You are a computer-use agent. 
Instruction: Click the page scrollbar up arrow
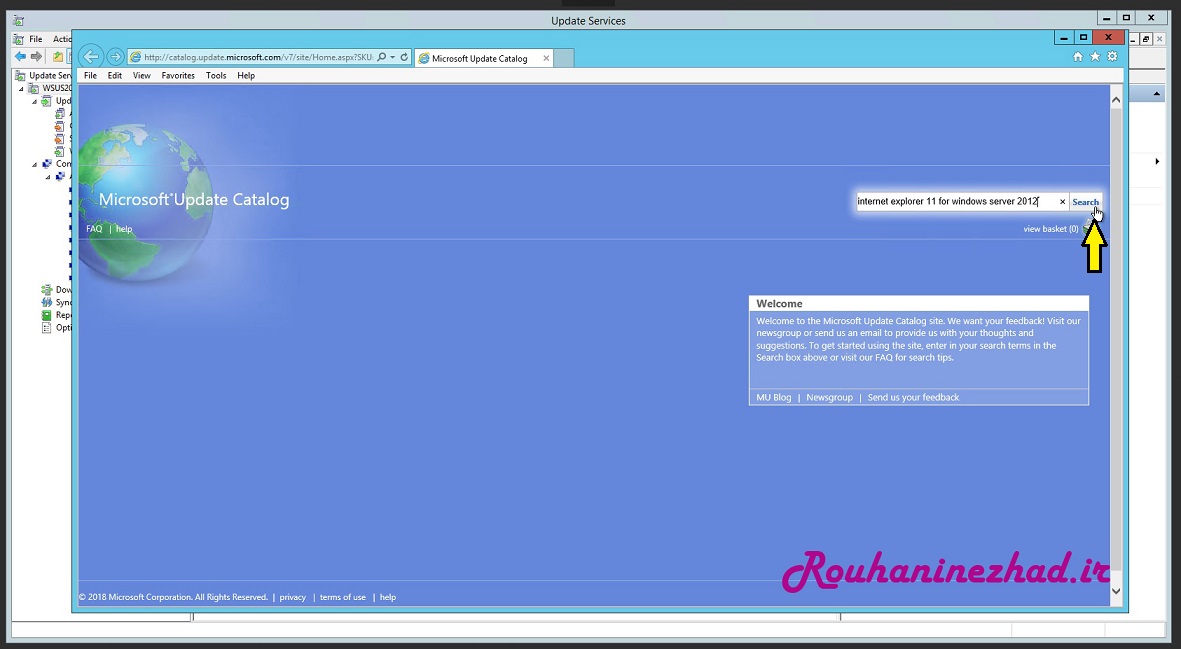1116,99
